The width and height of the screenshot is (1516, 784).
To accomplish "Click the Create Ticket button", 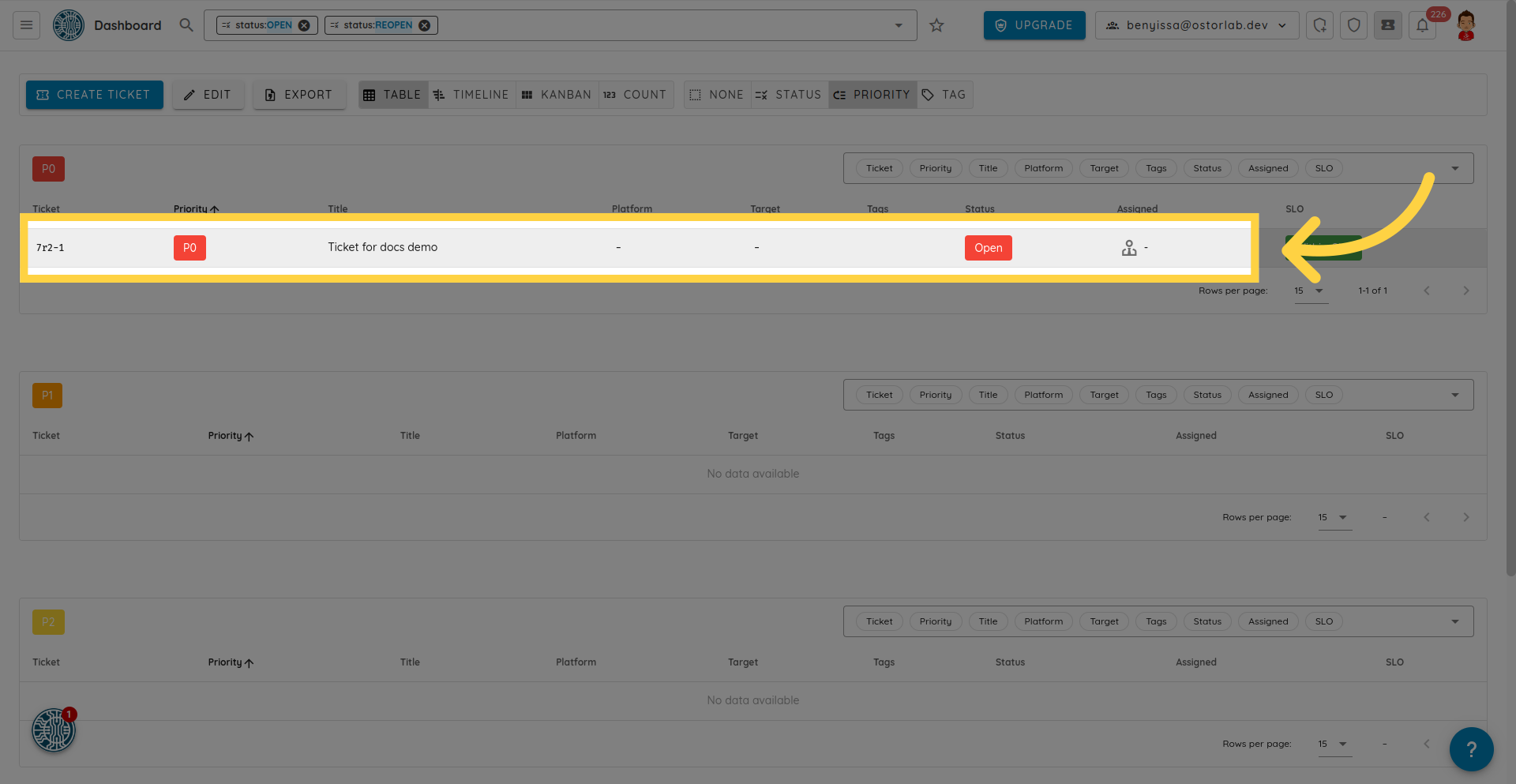I will 95,95.
